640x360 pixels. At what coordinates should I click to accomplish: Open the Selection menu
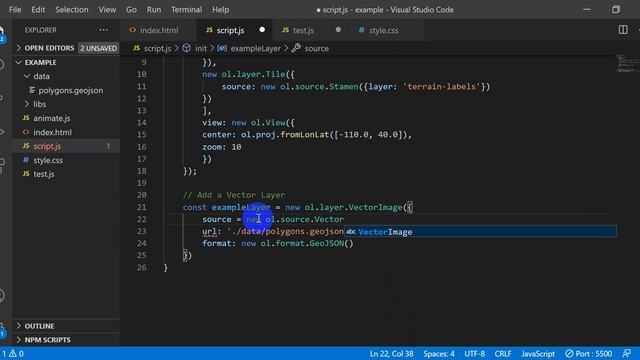point(72,9)
